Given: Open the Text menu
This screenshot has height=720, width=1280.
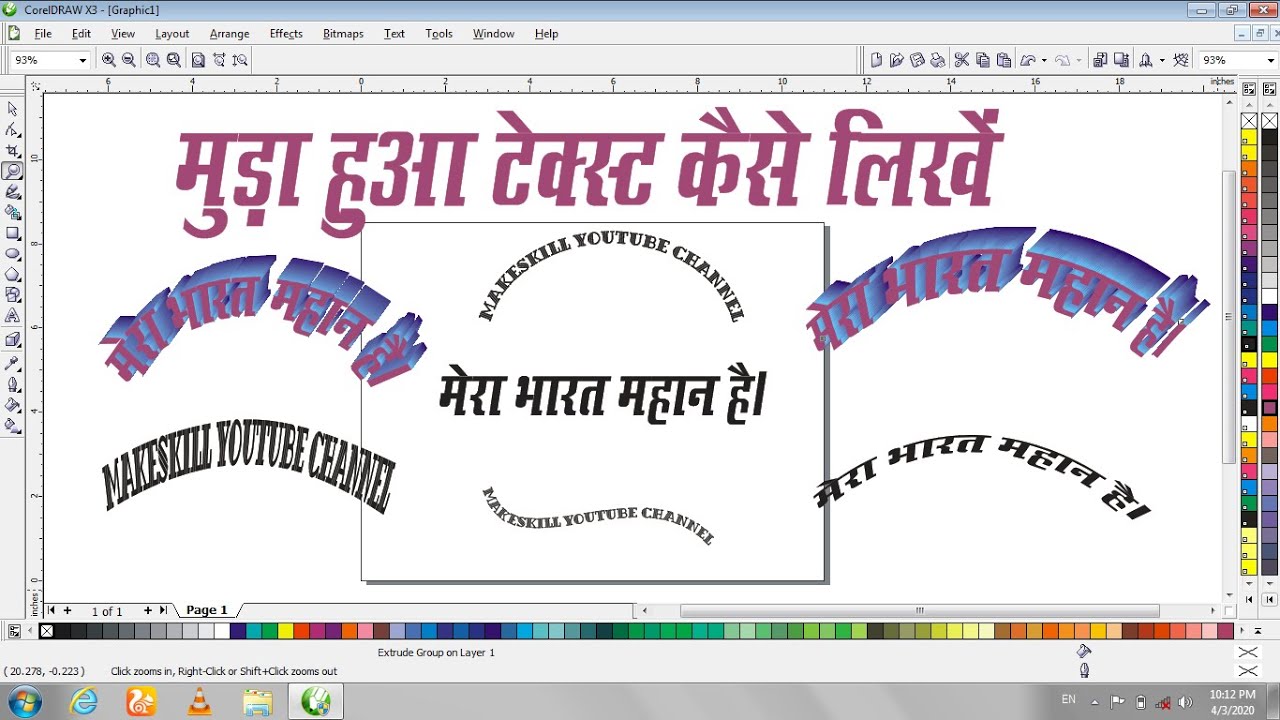Looking at the screenshot, I should coord(395,33).
